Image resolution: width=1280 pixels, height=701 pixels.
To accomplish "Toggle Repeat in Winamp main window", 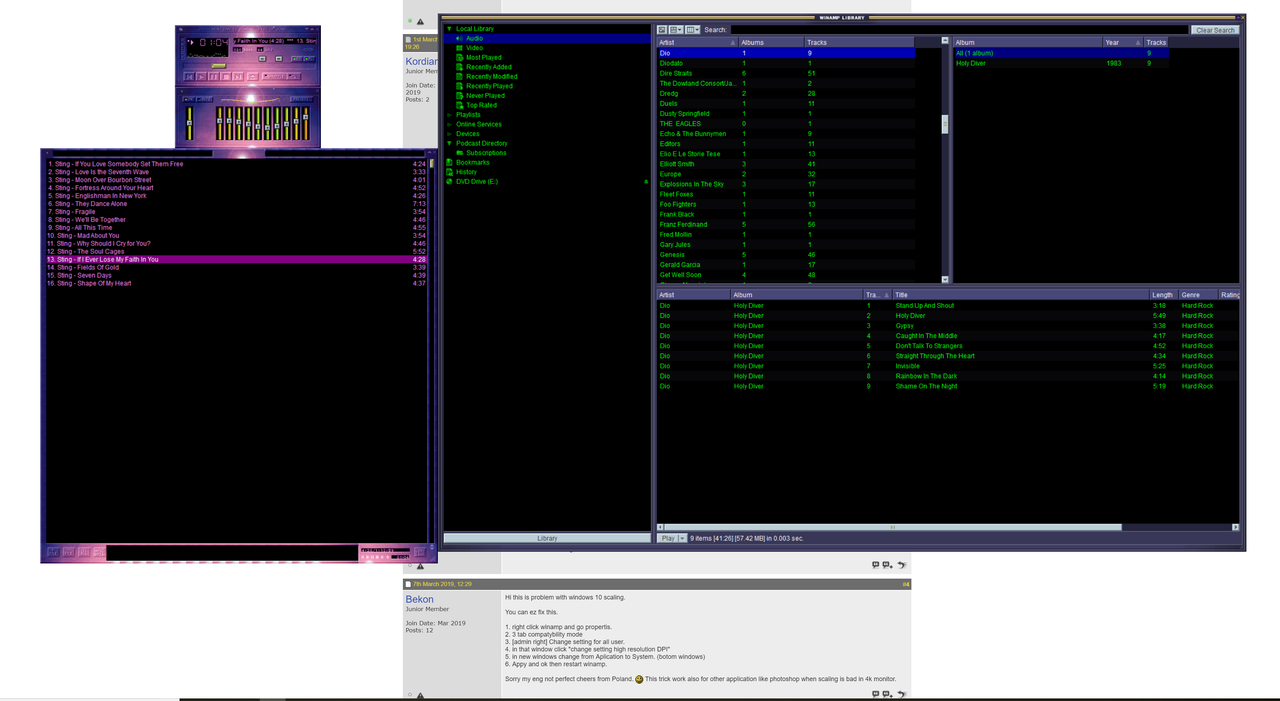I will (x=294, y=77).
